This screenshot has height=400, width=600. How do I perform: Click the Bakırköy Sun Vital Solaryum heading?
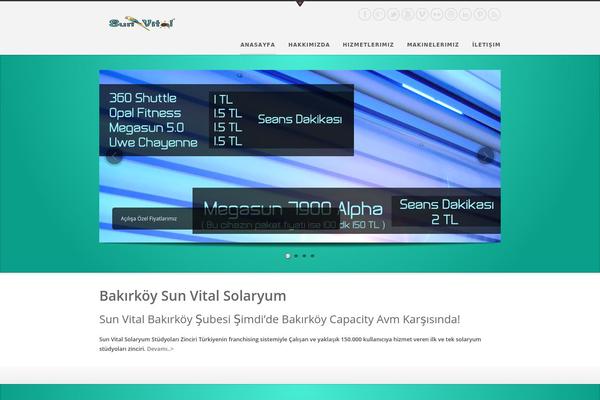click(192, 296)
